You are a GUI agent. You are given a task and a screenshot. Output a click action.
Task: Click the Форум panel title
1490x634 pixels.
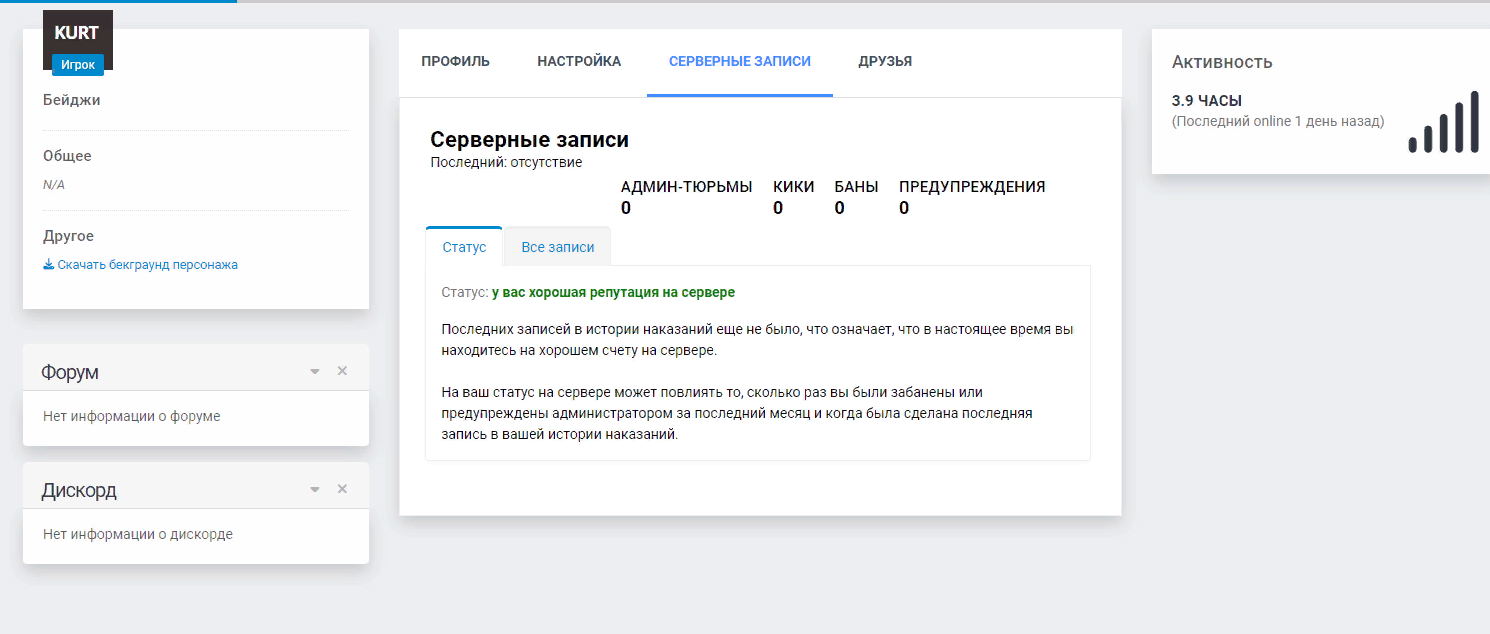coord(70,372)
